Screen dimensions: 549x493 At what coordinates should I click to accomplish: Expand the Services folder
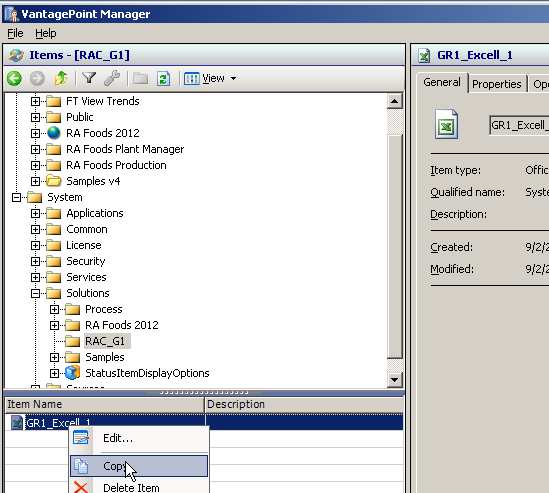[35, 277]
